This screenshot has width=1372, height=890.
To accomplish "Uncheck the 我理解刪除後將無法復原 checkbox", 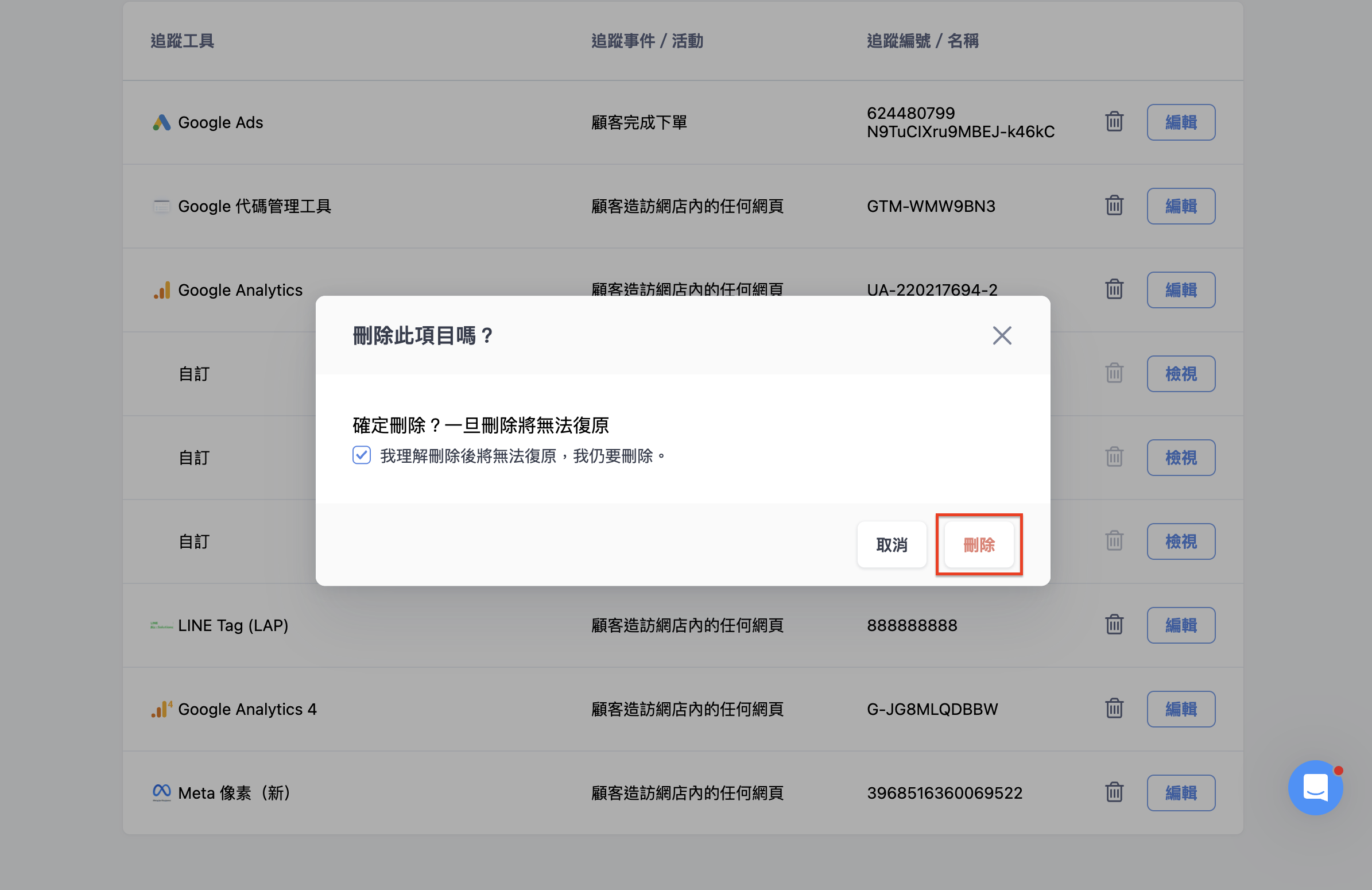I will coord(362,455).
